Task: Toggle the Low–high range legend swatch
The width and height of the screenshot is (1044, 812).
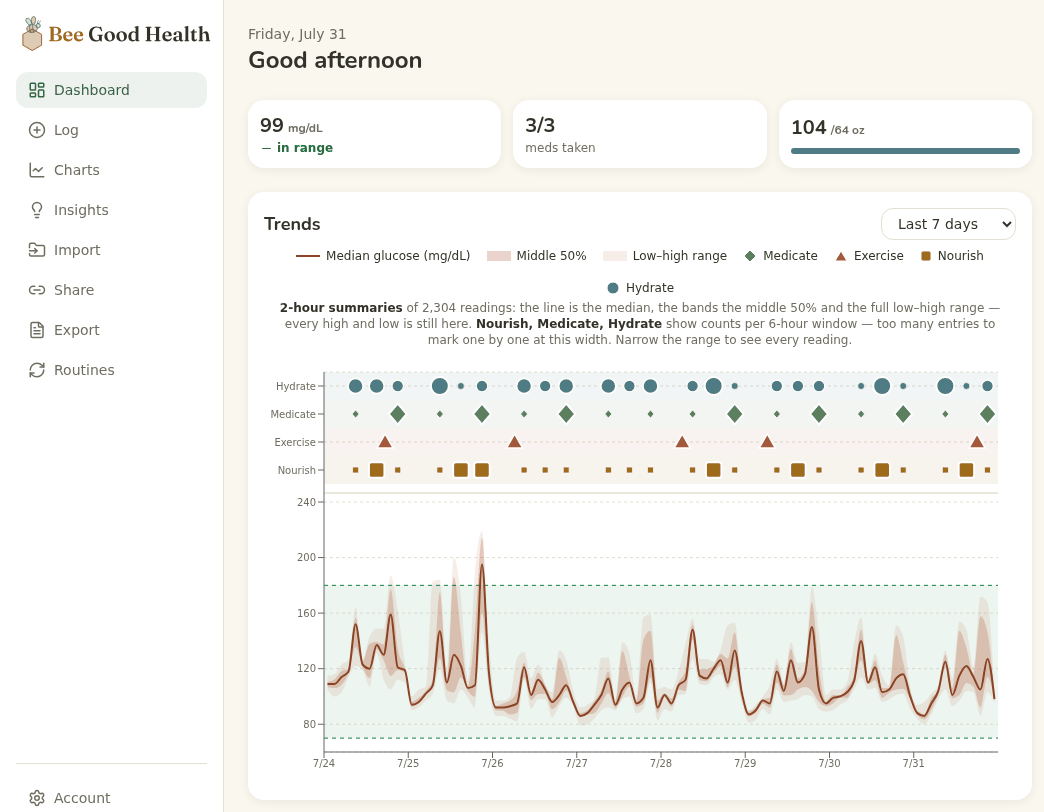Action: click(x=615, y=256)
